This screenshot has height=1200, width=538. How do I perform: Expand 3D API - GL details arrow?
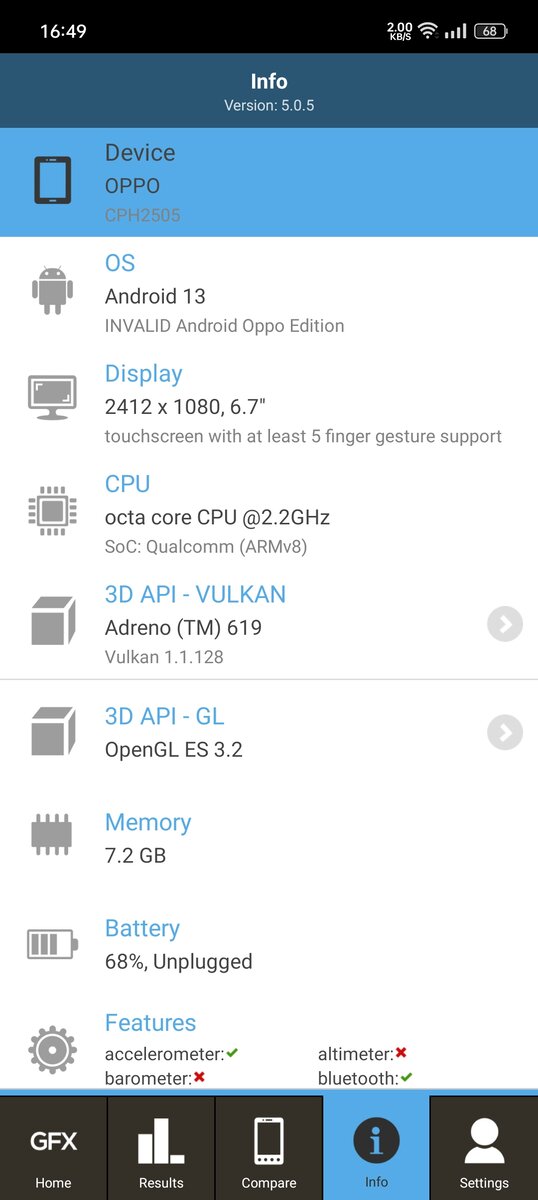point(505,733)
